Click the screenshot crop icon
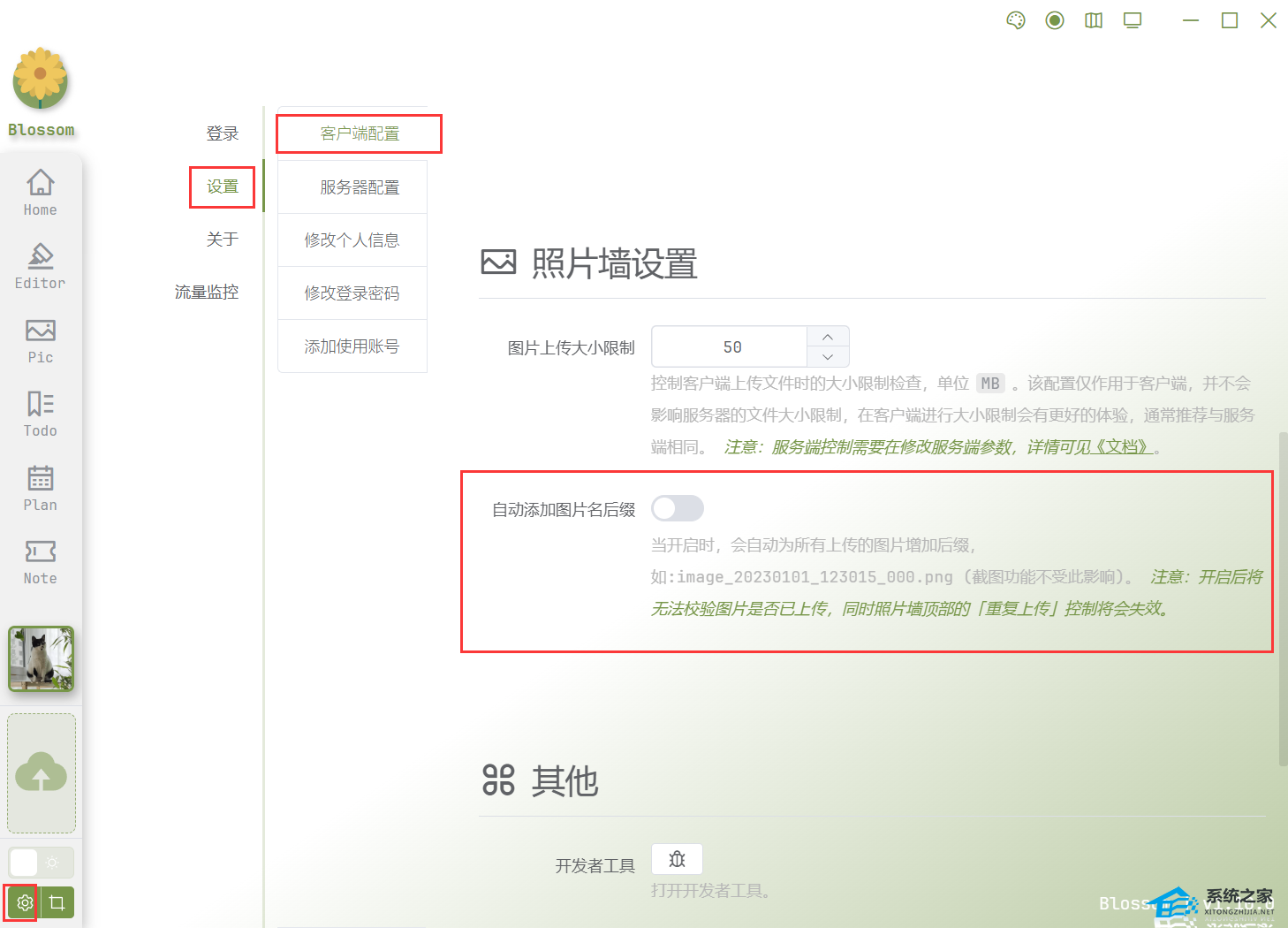The width and height of the screenshot is (1288, 928). (x=57, y=902)
